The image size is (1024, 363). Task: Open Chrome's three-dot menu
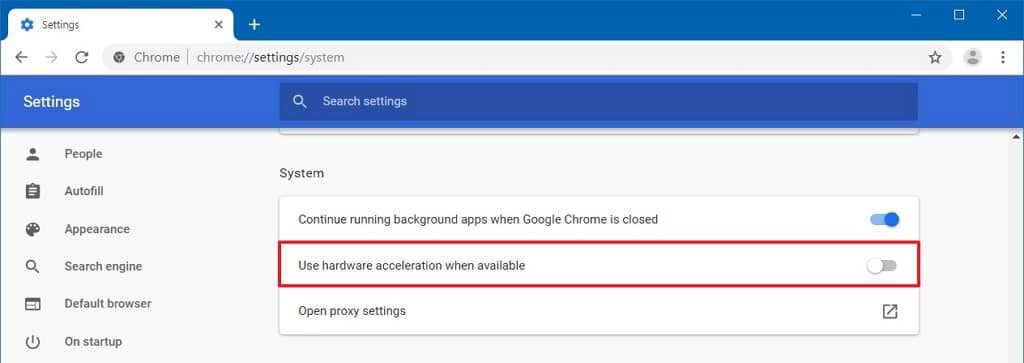coord(1003,57)
